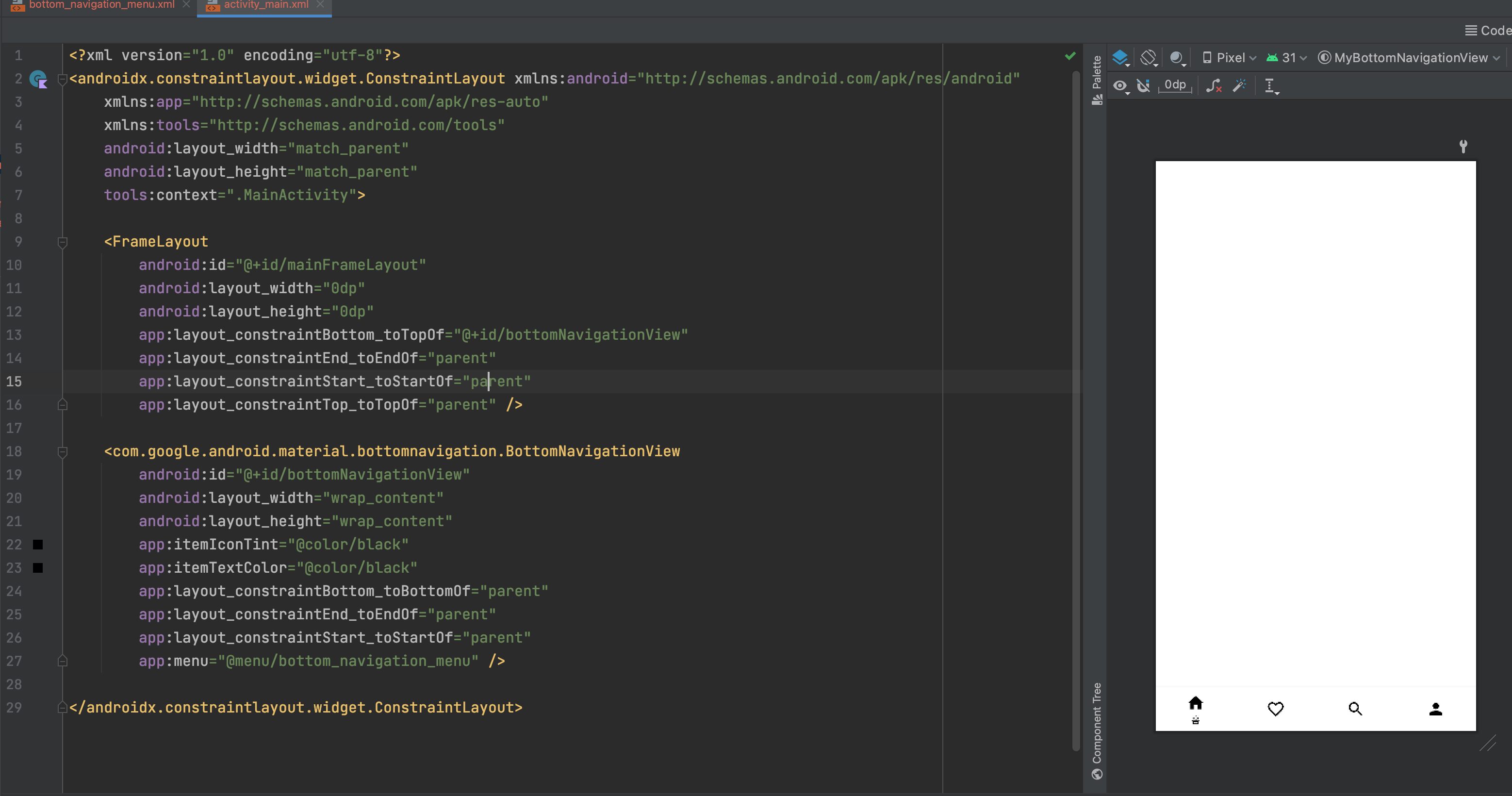Click the orientation rotate icon
Screen dimensions: 1512x796
pyautogui.click(x=1148, y=58)
